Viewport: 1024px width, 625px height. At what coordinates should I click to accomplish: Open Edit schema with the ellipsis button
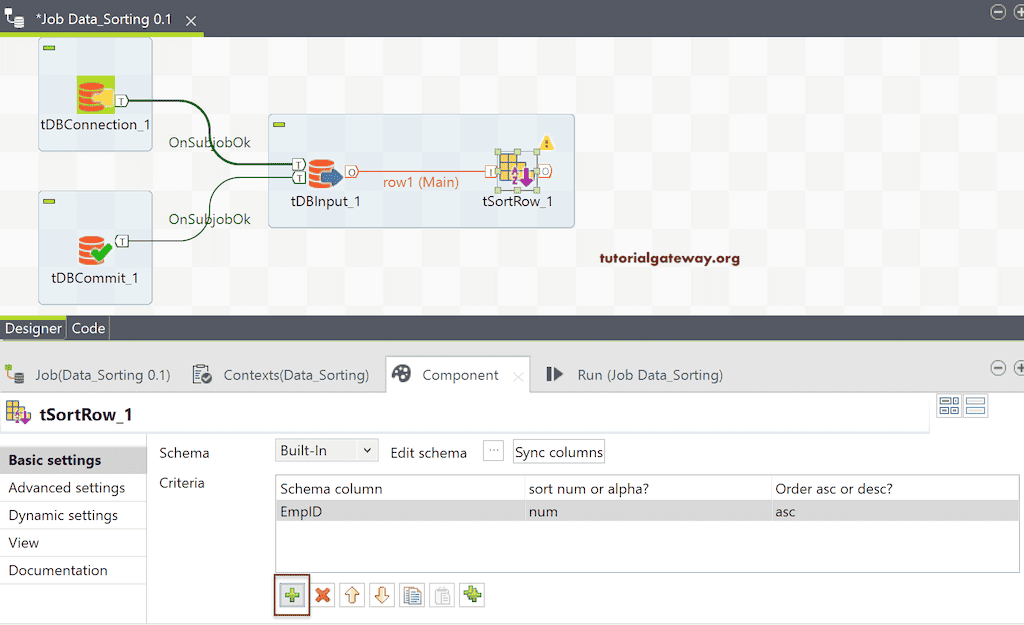click(x=492, y=451)
